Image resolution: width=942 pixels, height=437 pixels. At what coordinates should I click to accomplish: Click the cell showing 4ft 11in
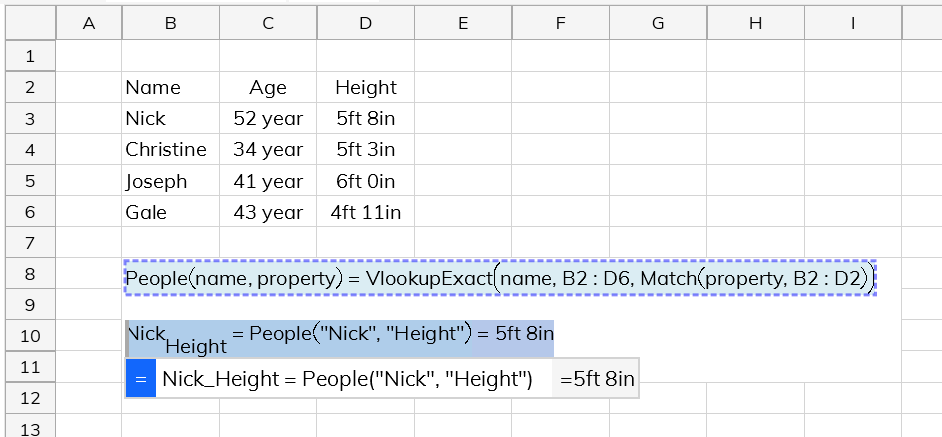click(365, 212)
